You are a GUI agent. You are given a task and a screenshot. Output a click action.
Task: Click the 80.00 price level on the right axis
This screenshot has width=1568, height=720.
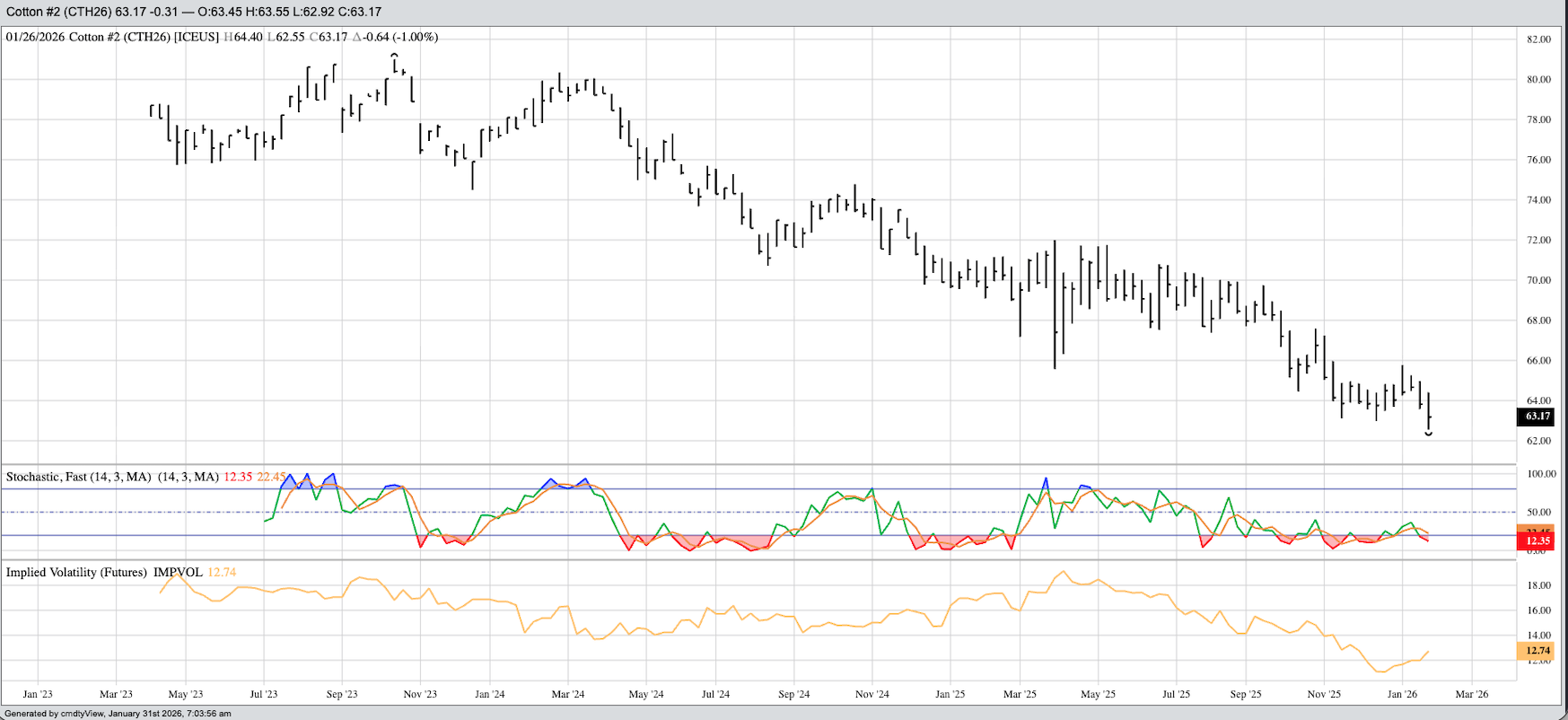[1538, 79]
